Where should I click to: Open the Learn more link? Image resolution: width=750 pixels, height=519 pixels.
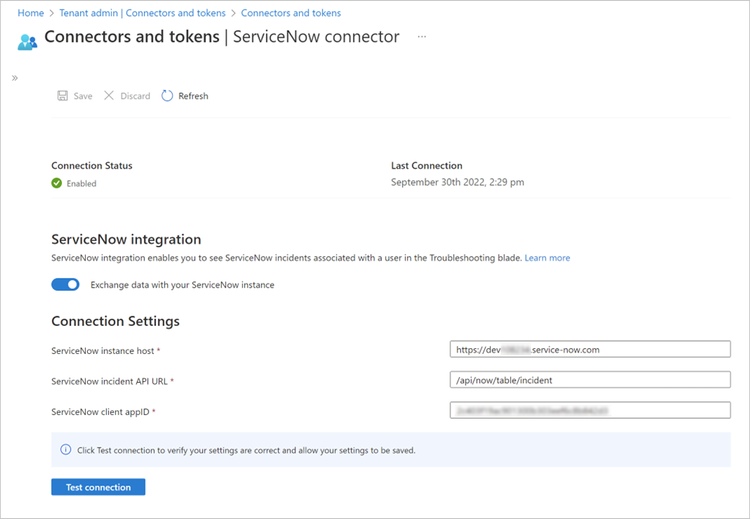coord(547,258)
